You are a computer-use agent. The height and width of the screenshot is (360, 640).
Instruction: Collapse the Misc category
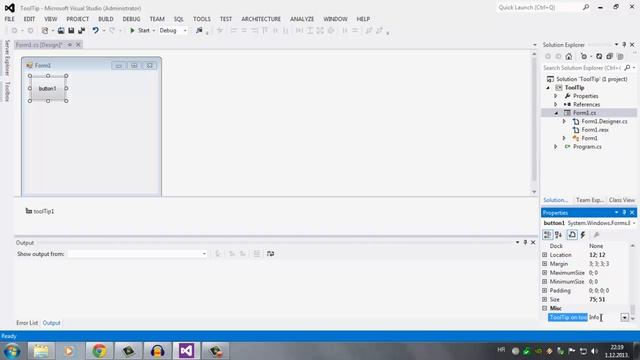coord(544,309)
